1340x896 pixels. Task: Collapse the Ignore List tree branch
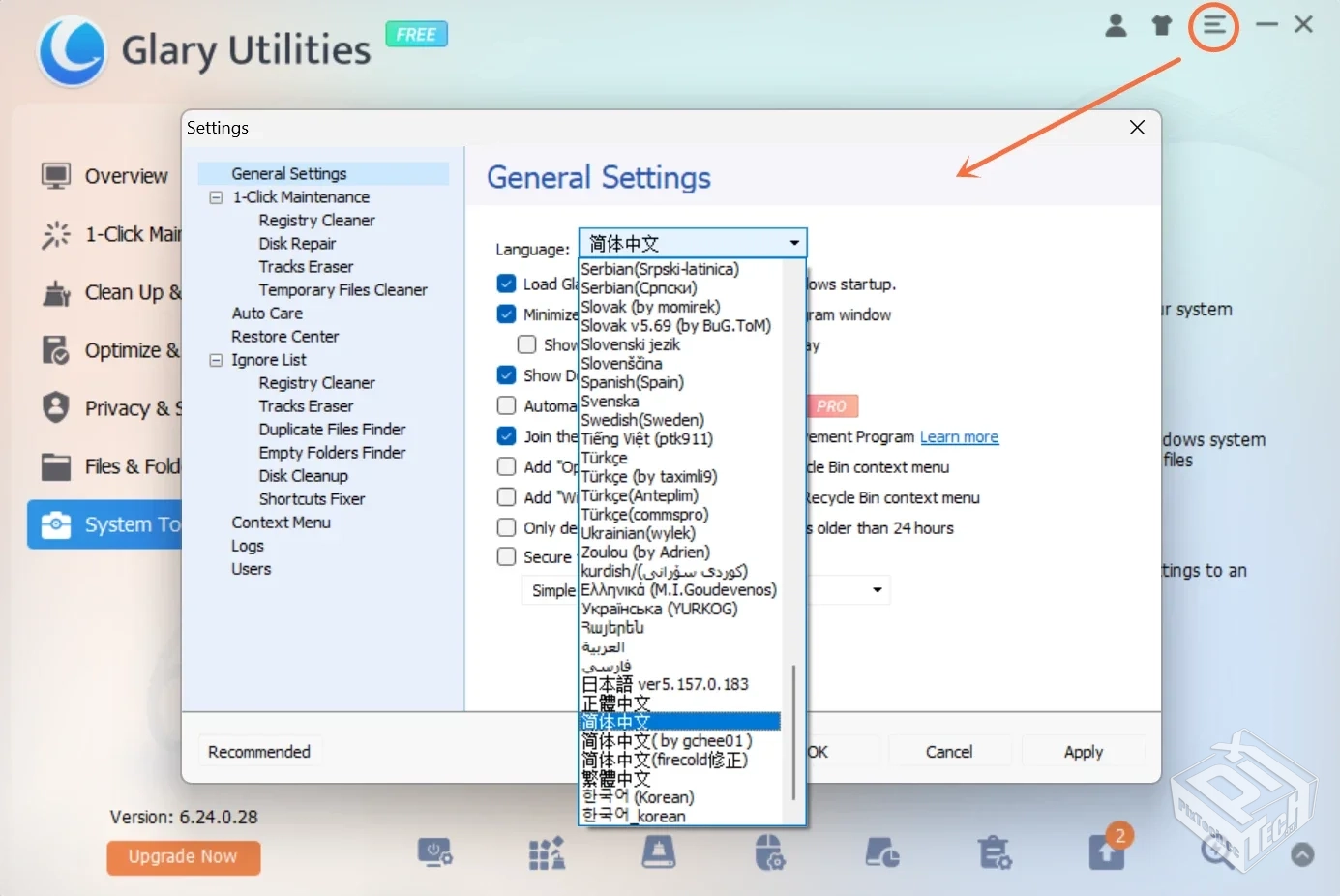click(x=215, y=359)
